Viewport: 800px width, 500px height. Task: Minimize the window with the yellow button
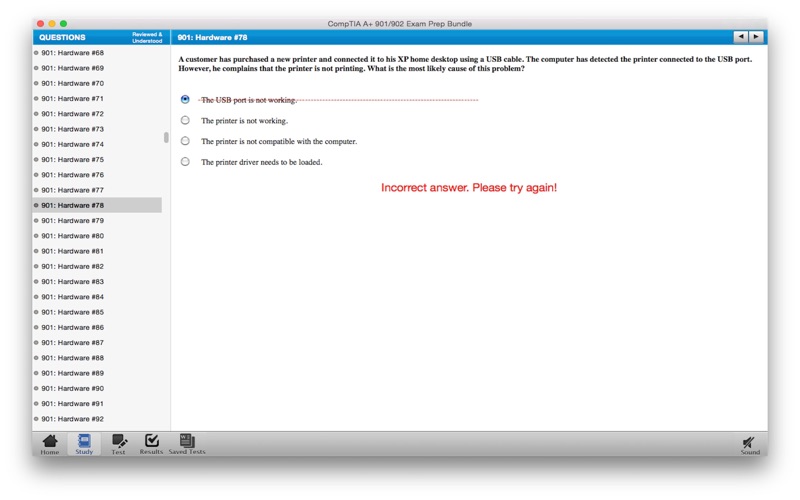coord(52,23)
